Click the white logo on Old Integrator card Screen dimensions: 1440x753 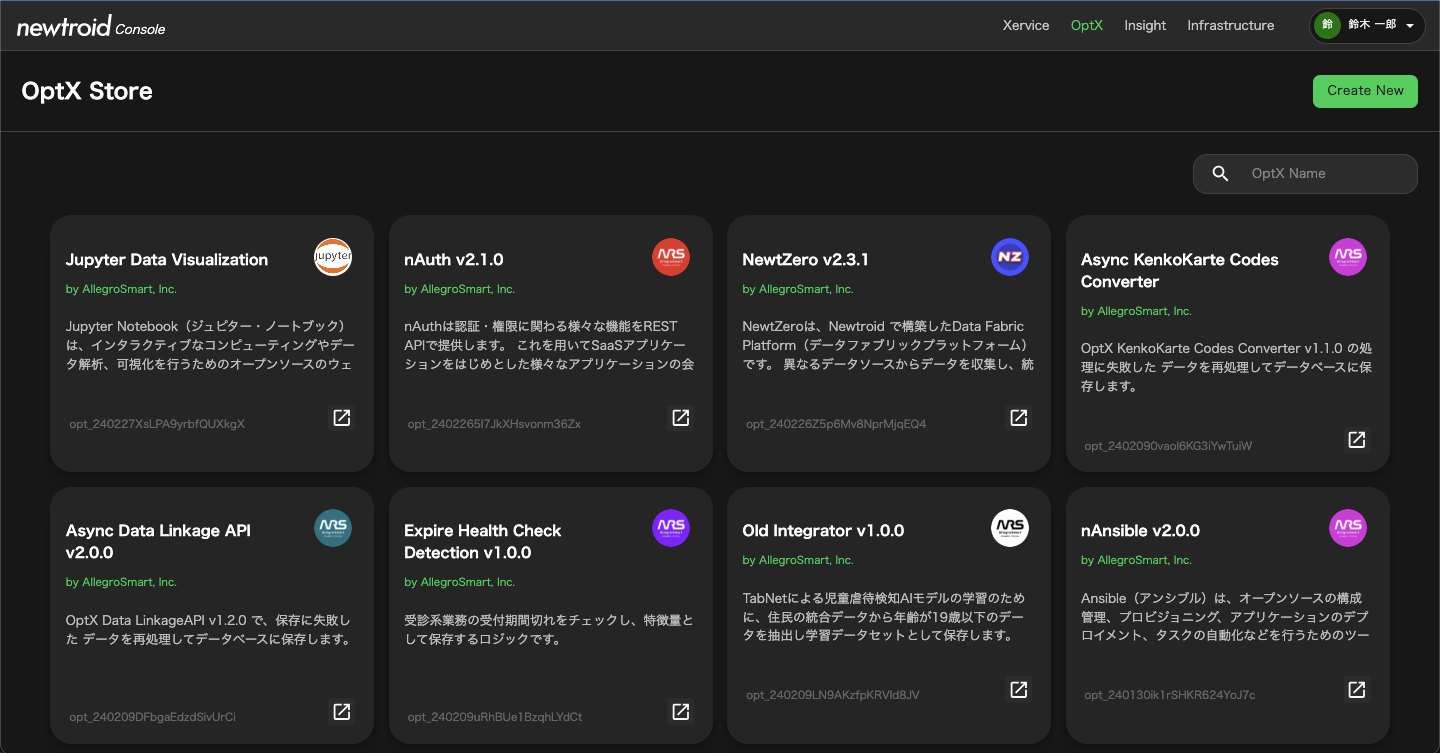pos(1010,528)
